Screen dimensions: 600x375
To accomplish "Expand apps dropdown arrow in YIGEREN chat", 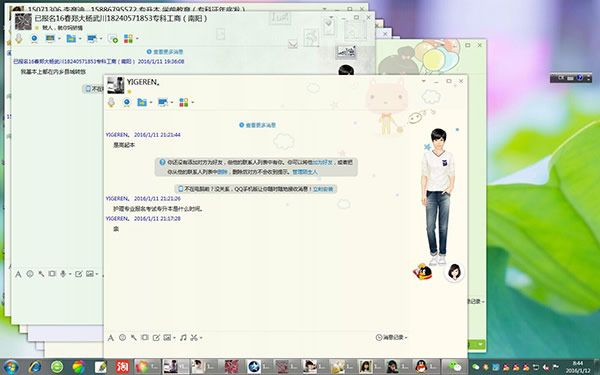I will click(192, 103).
